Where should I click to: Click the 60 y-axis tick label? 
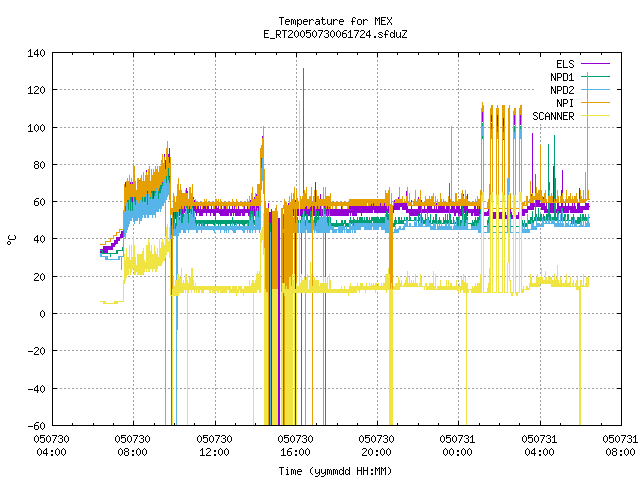[39, 202]
